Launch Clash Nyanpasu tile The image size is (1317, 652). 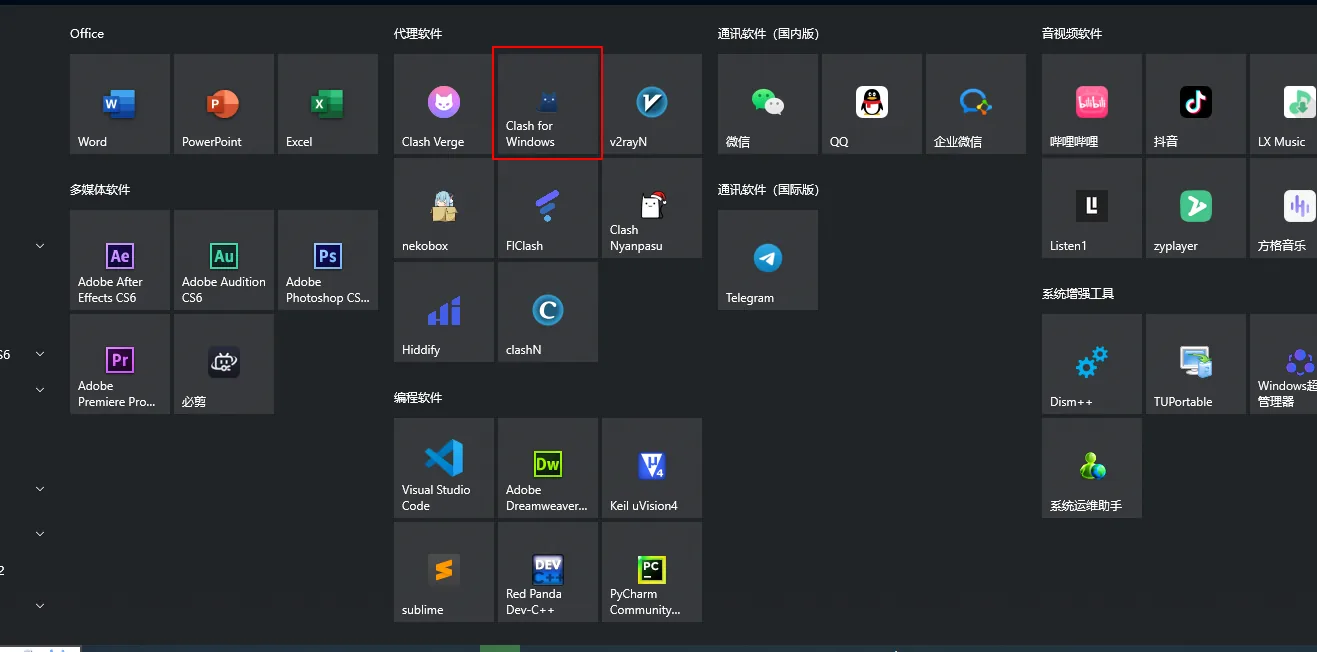652,208
